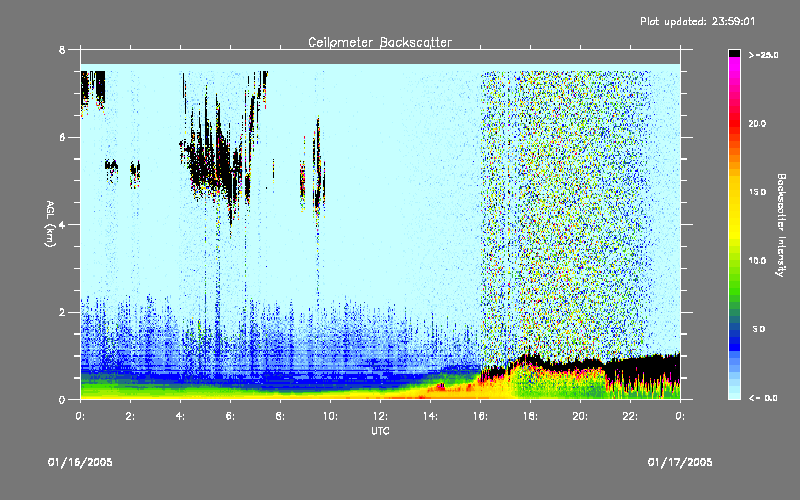Click the AGL (km) y-axis label

click(50, 224)
